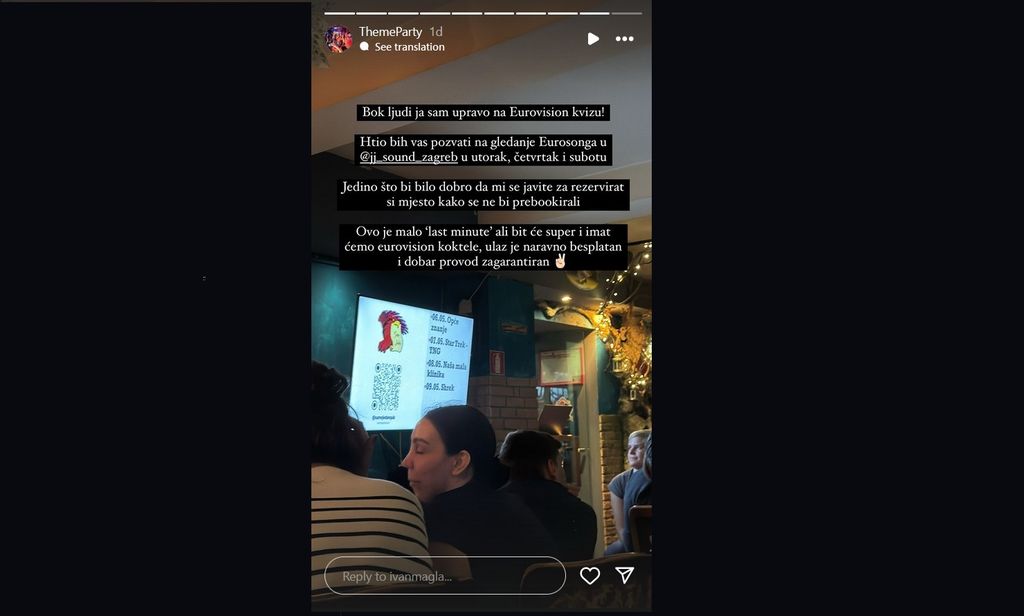Open the three-dot more options menu

click(624, 39)
